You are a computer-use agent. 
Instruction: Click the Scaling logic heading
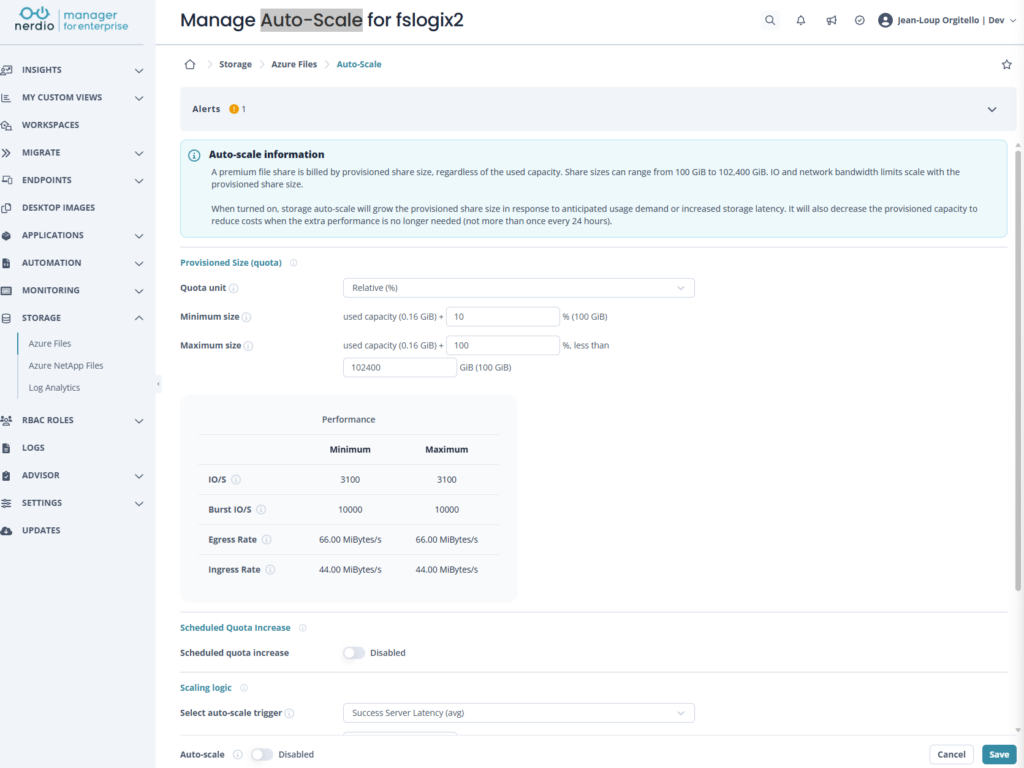point(206,688)
